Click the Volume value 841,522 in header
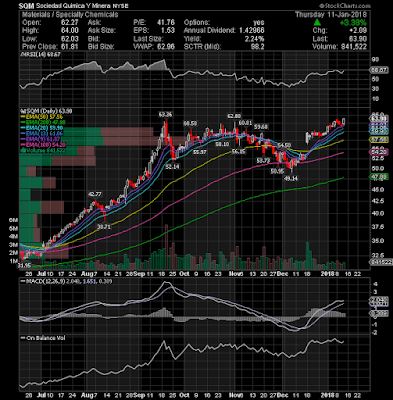This screenshot has height=400, width=393. pos(353,47)
